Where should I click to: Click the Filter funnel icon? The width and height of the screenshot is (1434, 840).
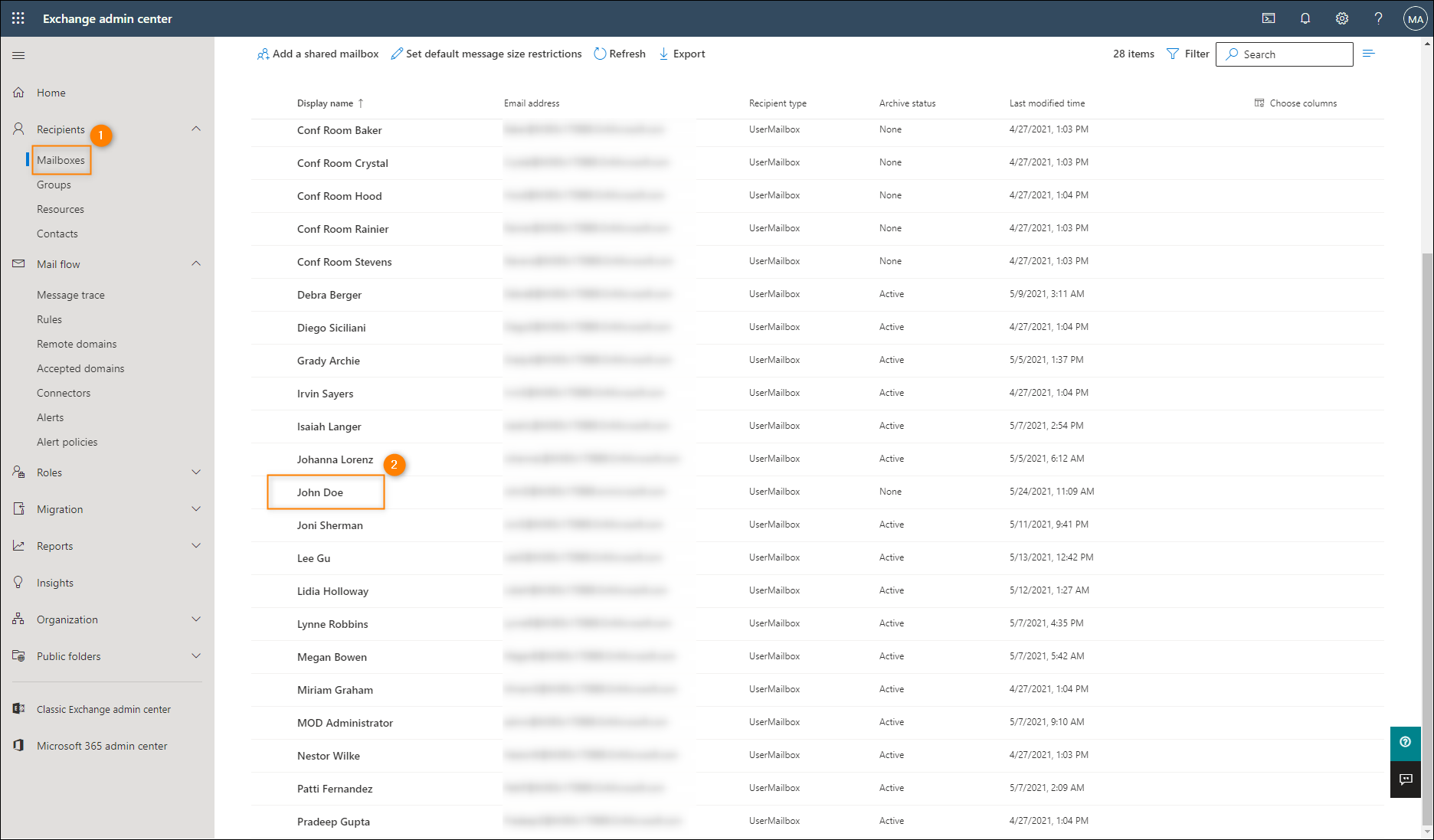point(1173,54)
